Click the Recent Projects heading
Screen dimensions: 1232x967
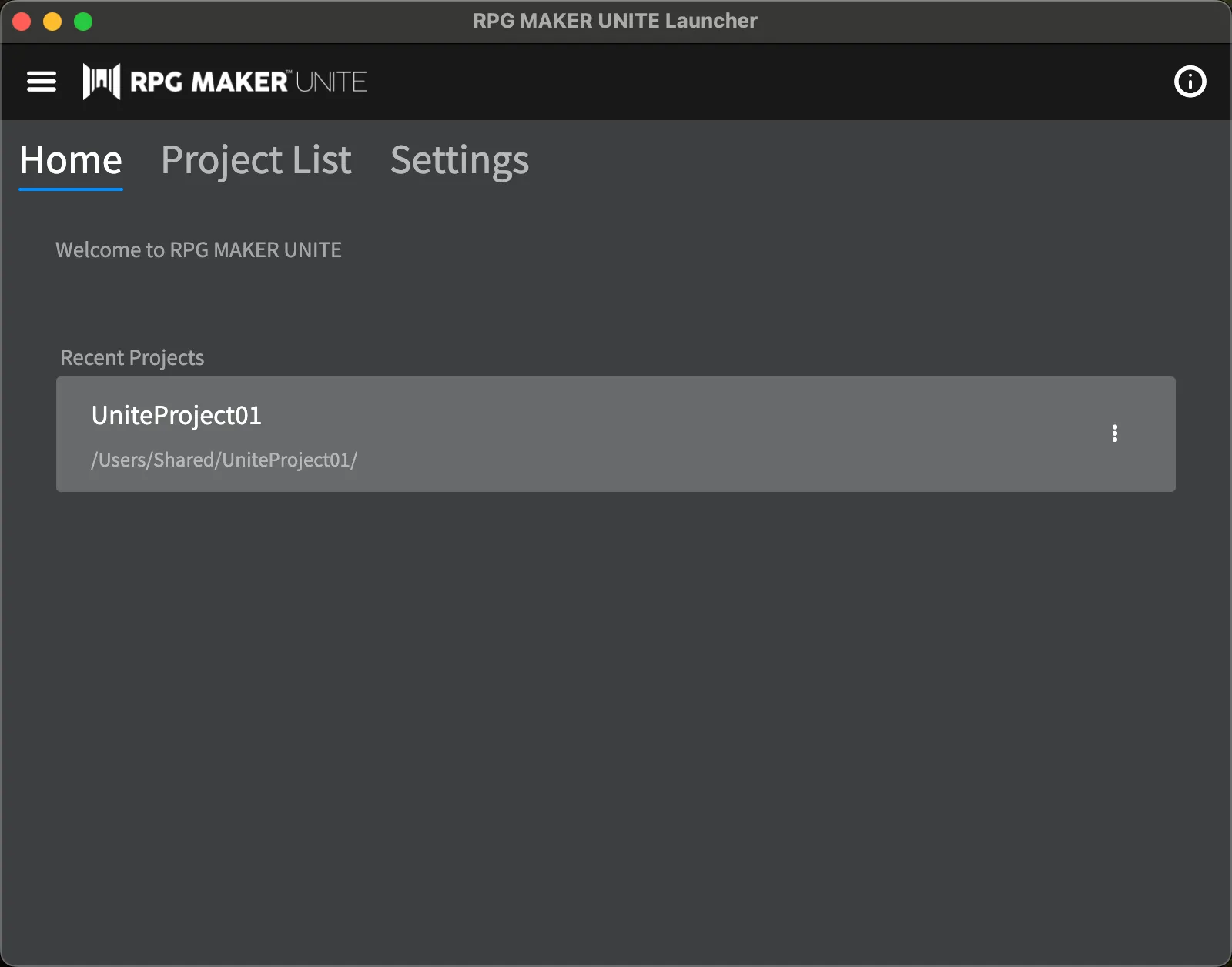[x=132, y=358]
